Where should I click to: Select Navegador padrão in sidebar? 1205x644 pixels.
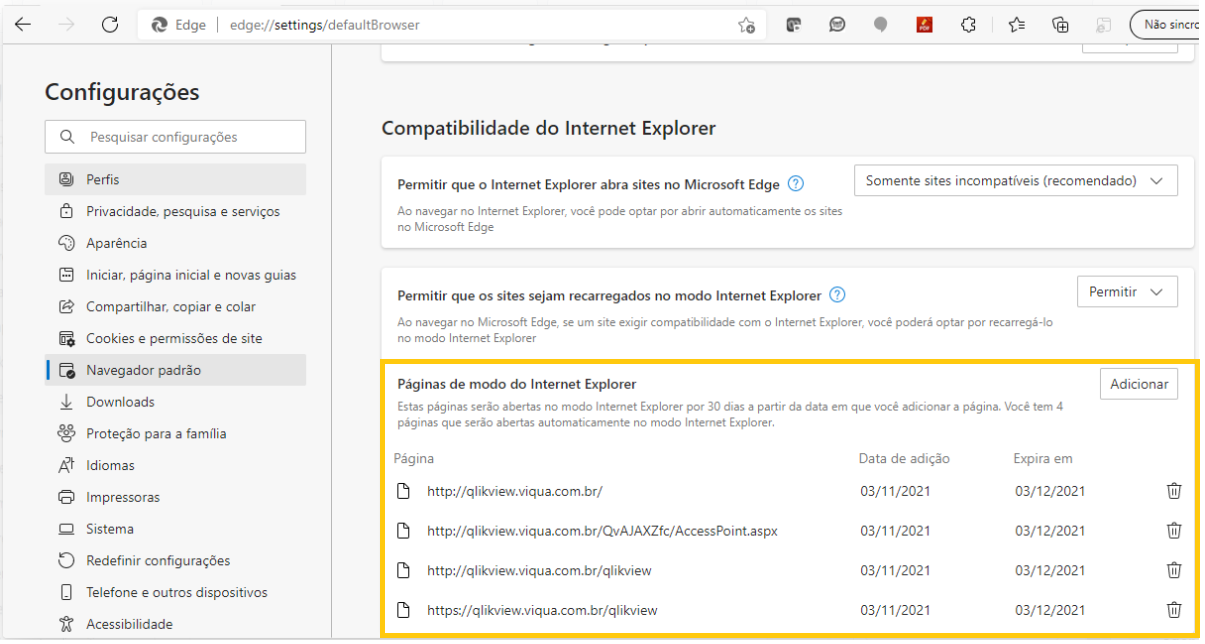pos(175,370)
